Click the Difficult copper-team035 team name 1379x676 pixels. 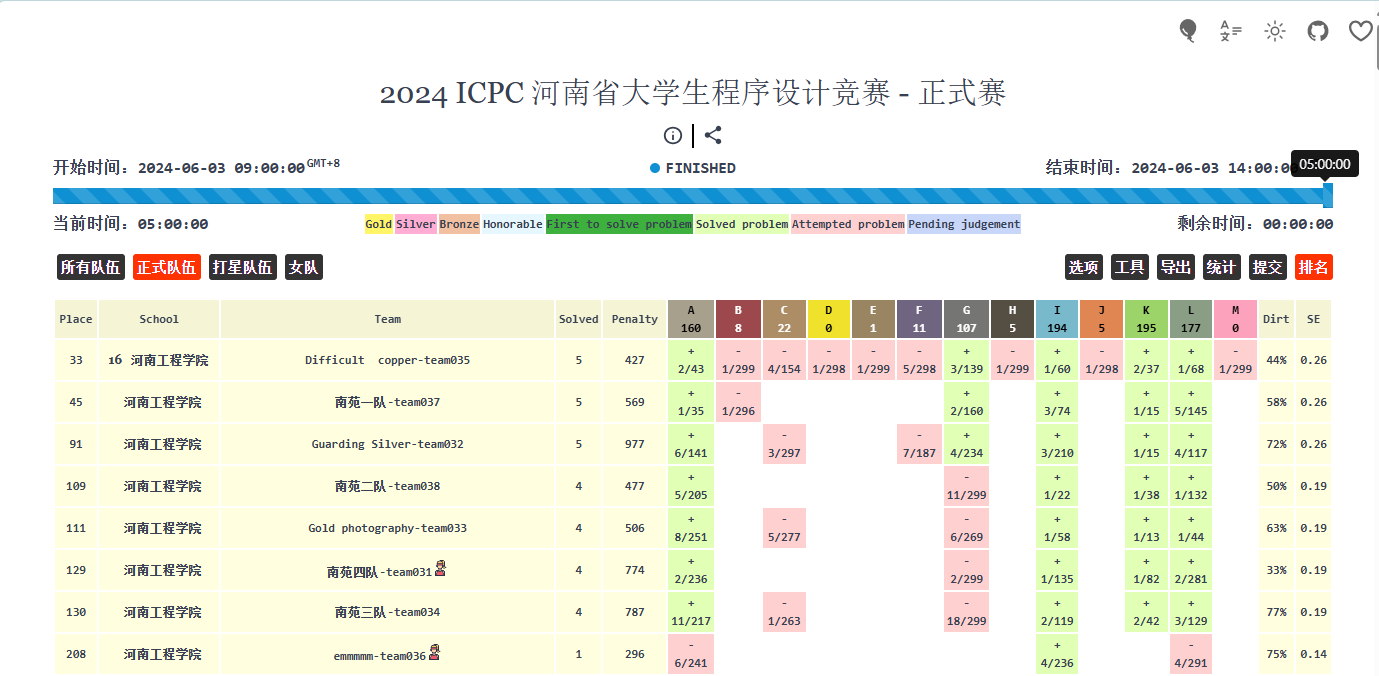[387, 360]
